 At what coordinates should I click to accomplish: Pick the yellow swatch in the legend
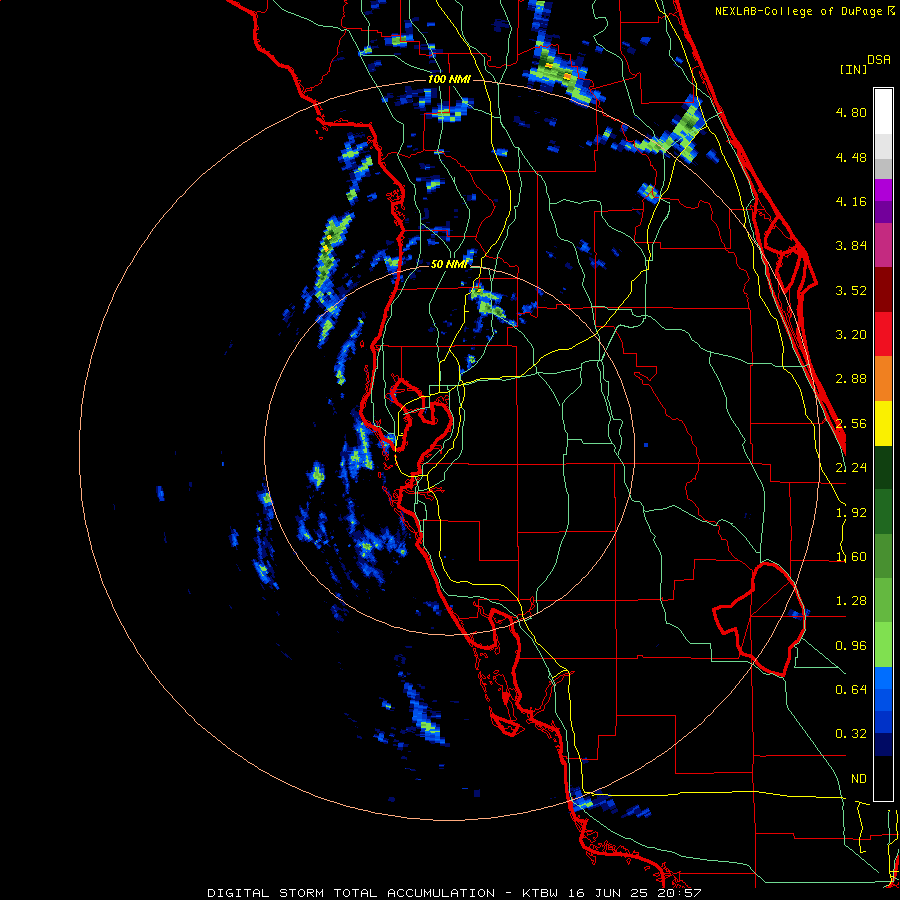click(x=883, y=424)
